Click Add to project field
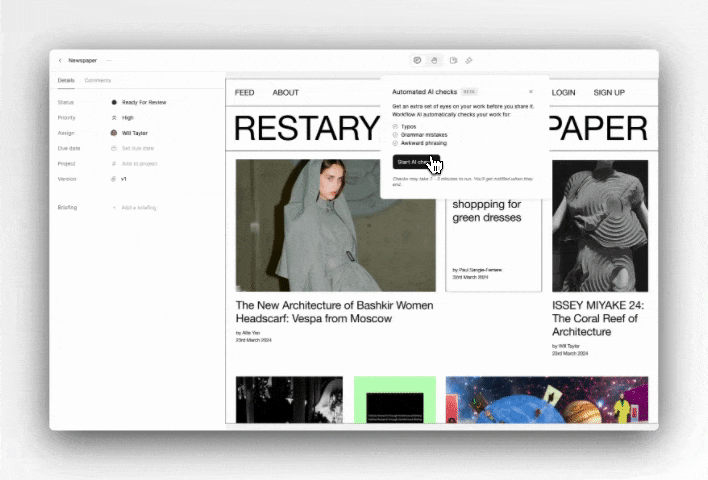 click(x=135, y=164)
